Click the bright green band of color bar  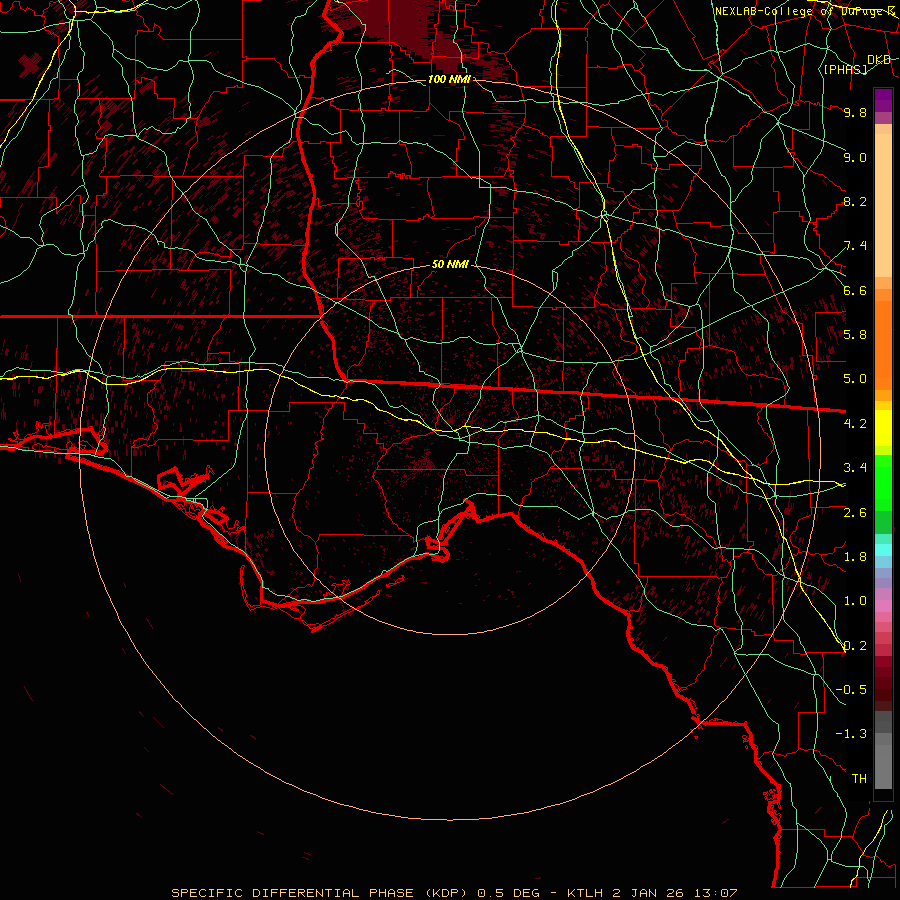[x=883, y=482]
